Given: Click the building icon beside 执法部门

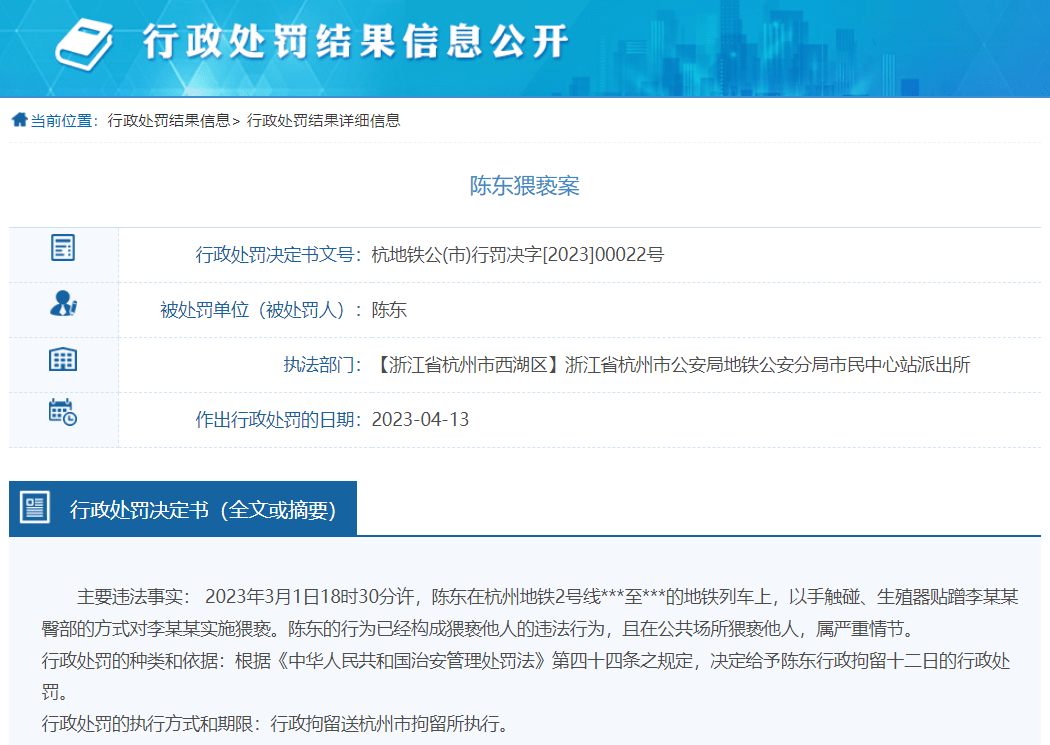Looking at the screenshot, I should pos(63,359).
